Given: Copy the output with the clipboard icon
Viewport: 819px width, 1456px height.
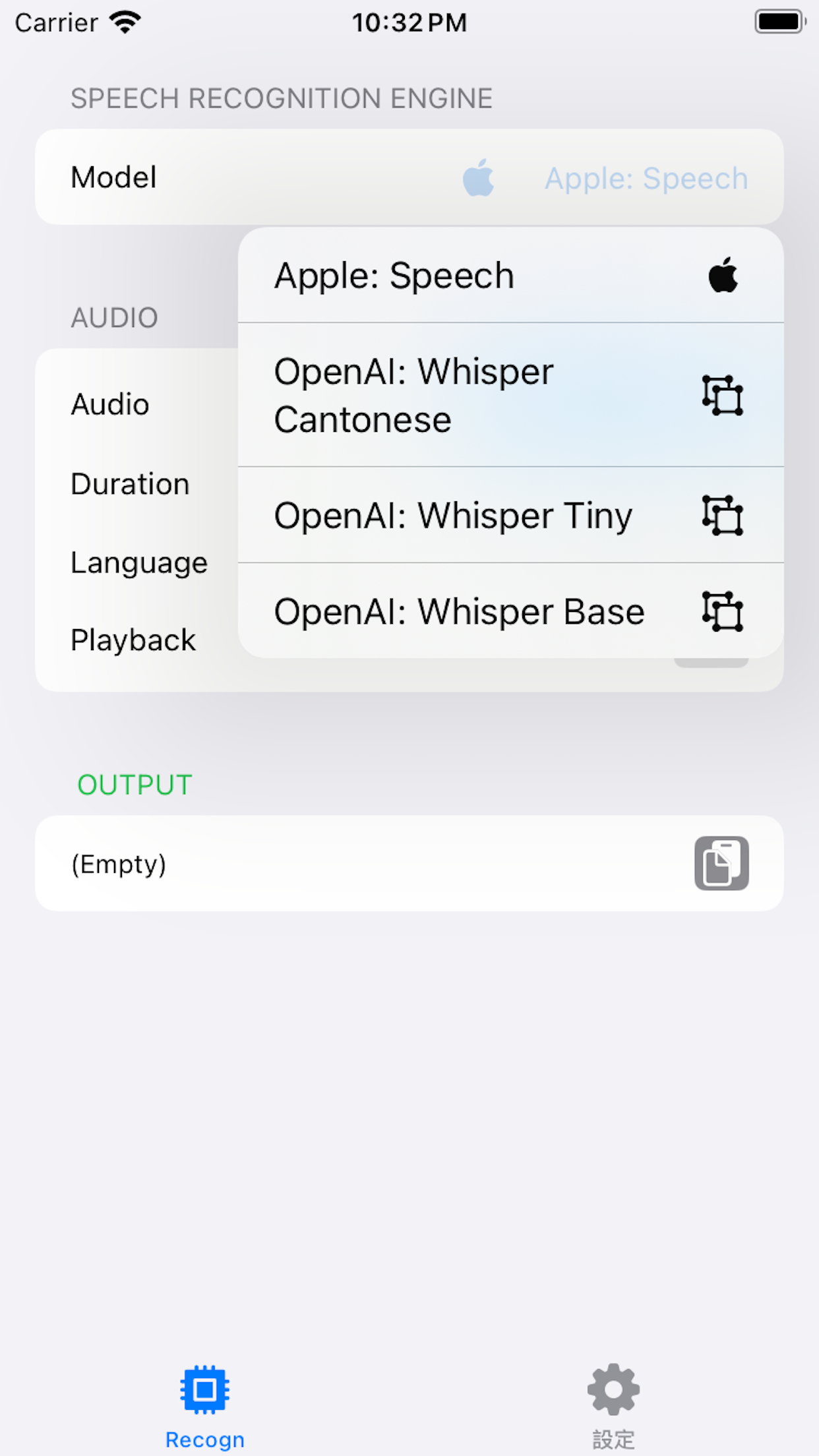Looking at the screenshot, I should [721, 863].
